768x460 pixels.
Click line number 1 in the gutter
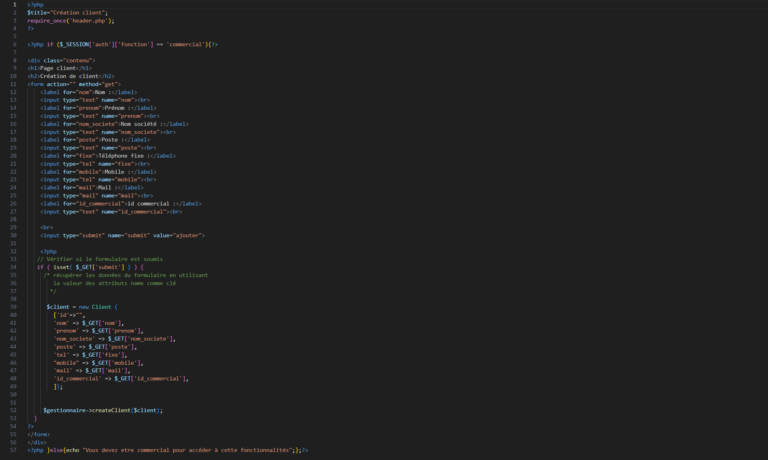(x=15, y=4)
